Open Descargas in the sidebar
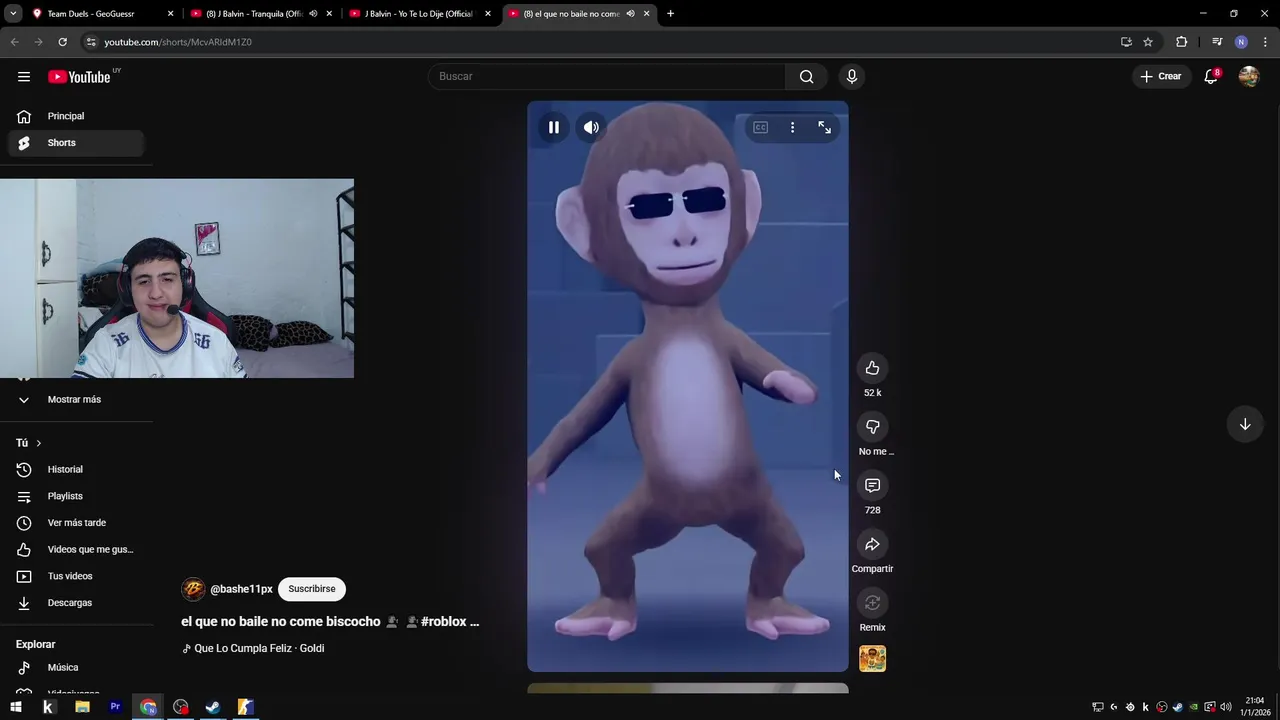This screenshot has height=720, width=1280. point(76,603)
